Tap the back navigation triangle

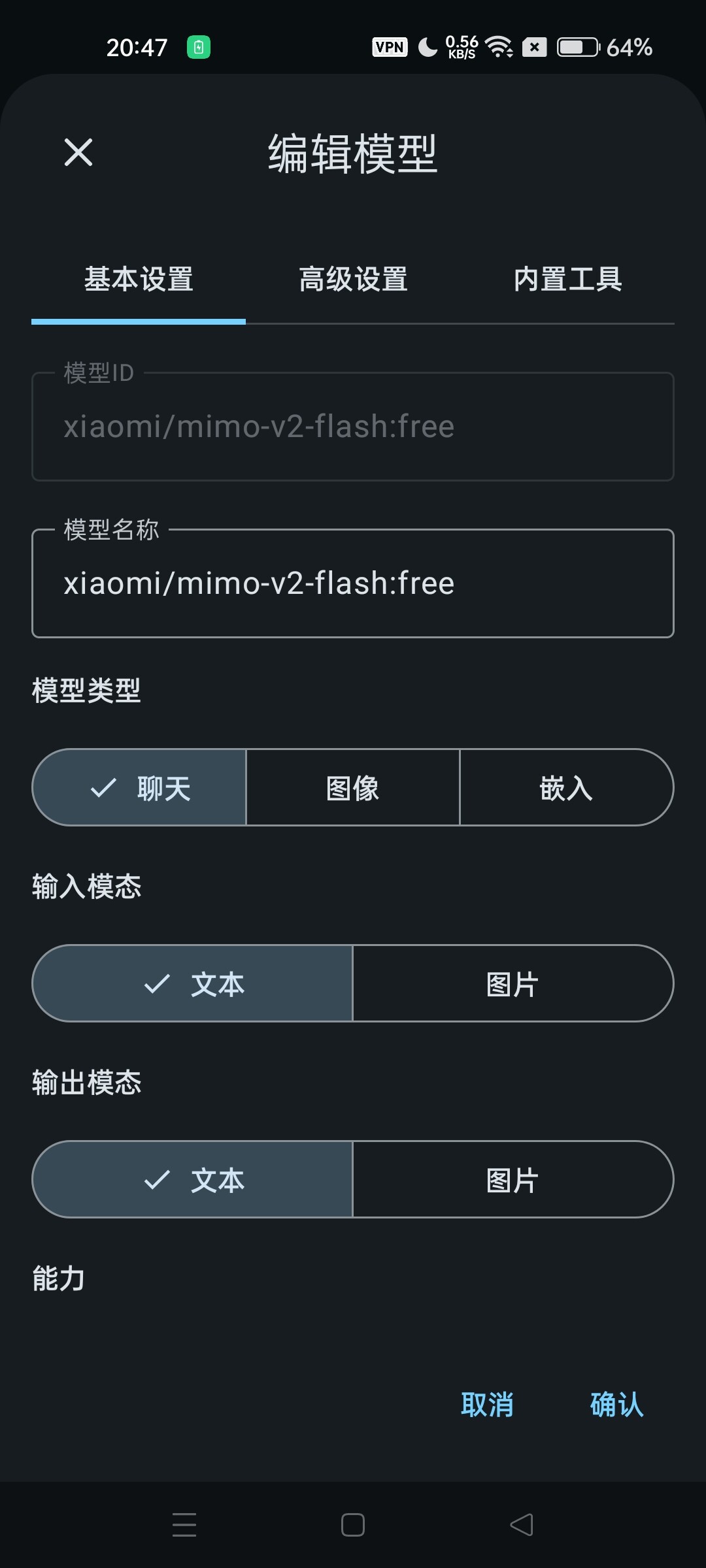point(522,1524)
